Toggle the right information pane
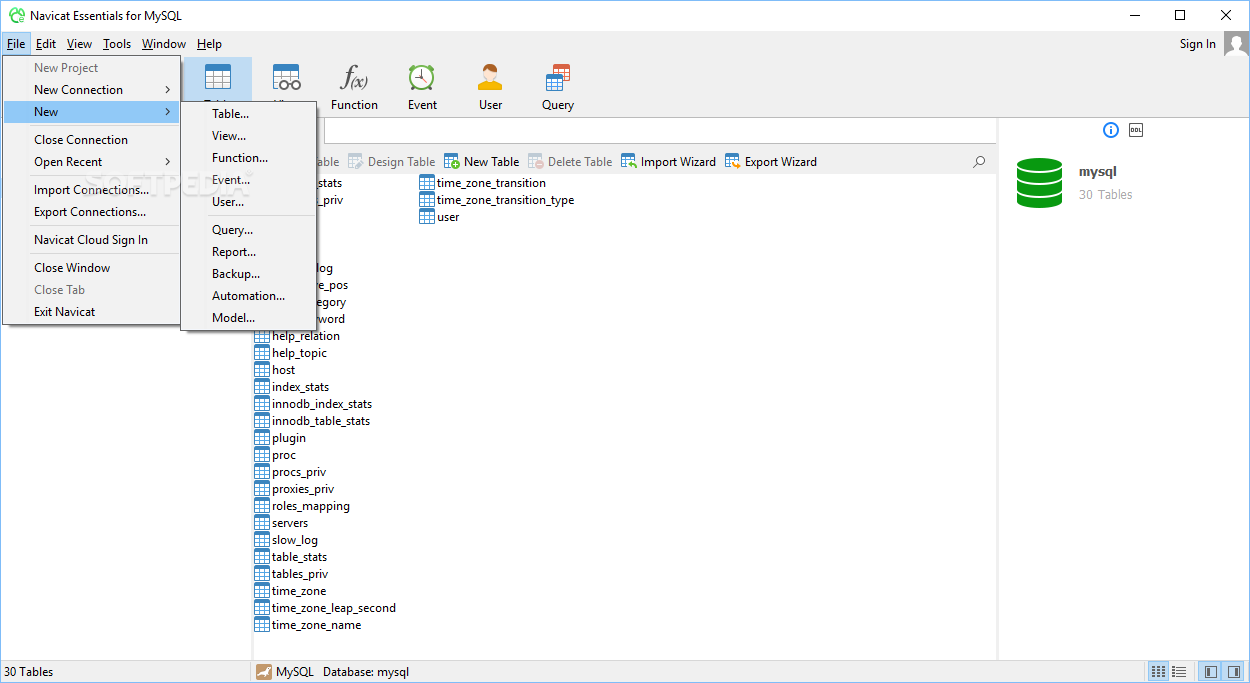This screenshot has height=683, width=1250. click(1233, 672)
